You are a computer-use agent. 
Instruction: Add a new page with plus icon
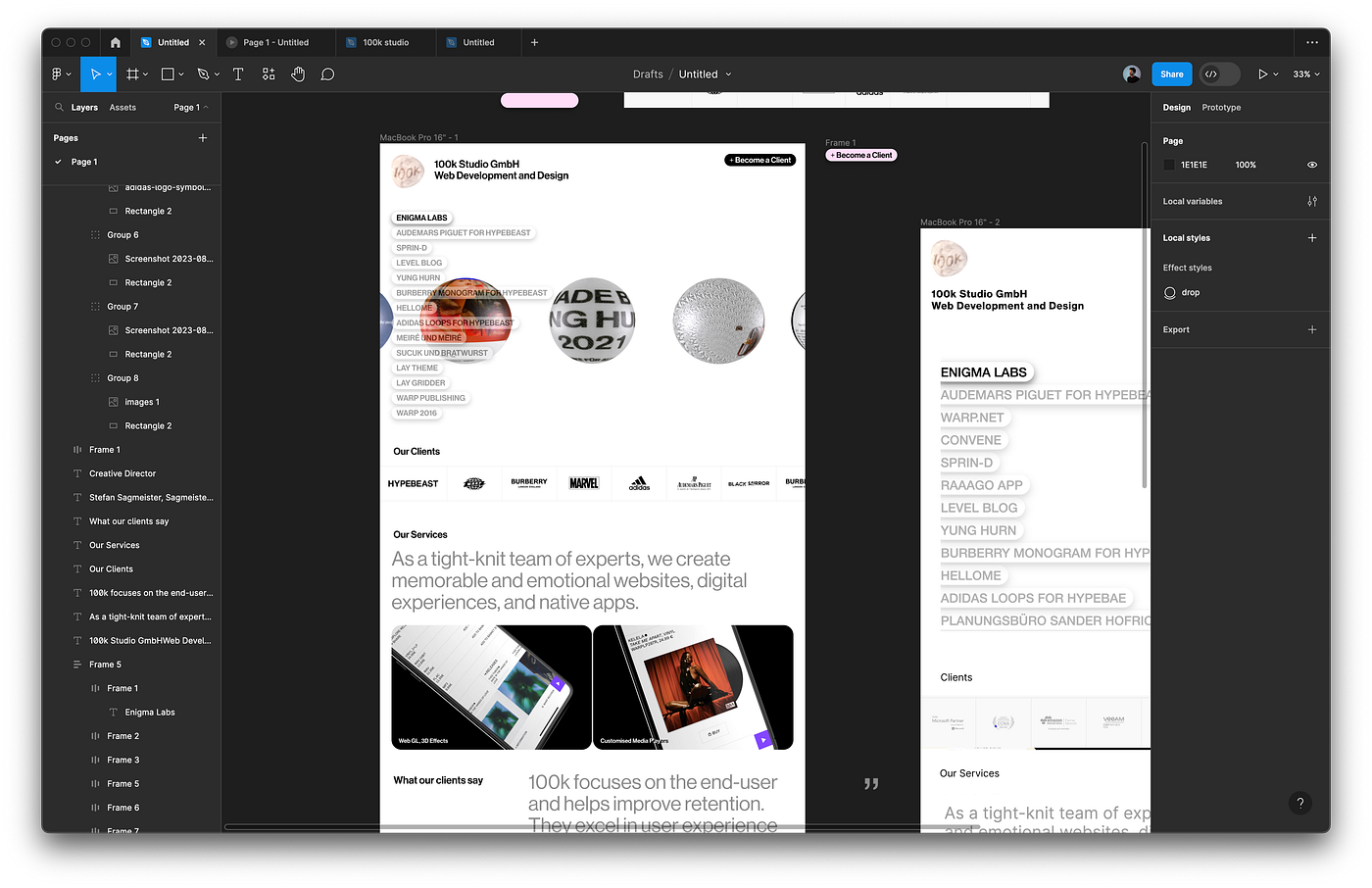point(203,138)
